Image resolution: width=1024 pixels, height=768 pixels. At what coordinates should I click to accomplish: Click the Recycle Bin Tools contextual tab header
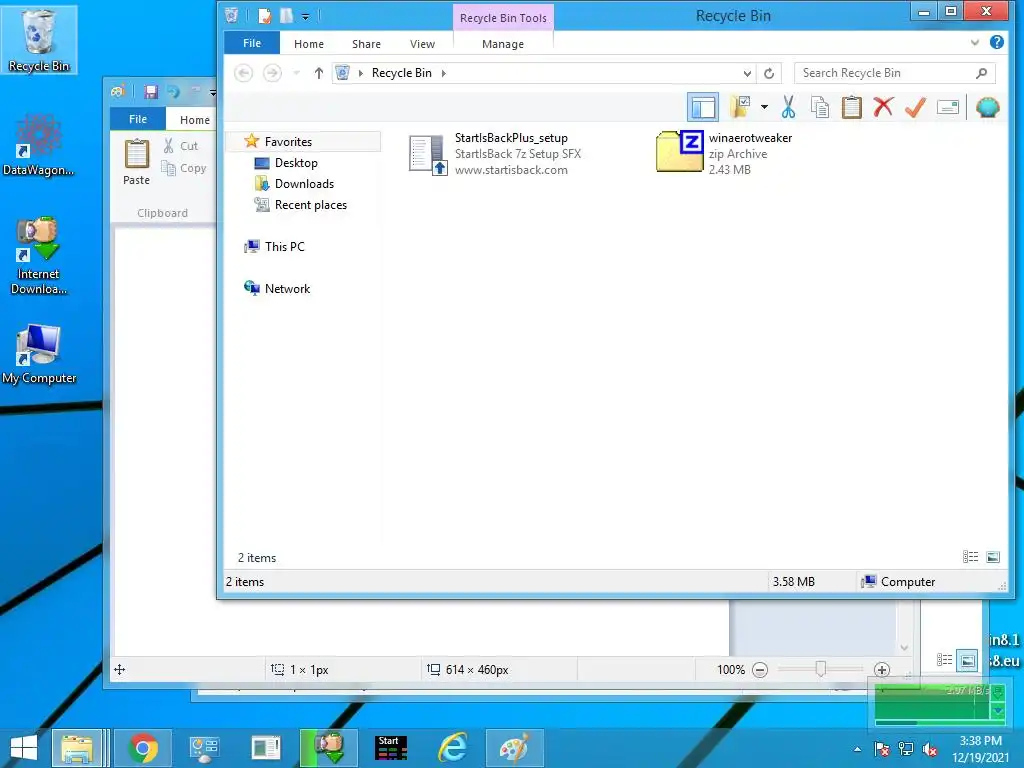(x=503, y=18)
